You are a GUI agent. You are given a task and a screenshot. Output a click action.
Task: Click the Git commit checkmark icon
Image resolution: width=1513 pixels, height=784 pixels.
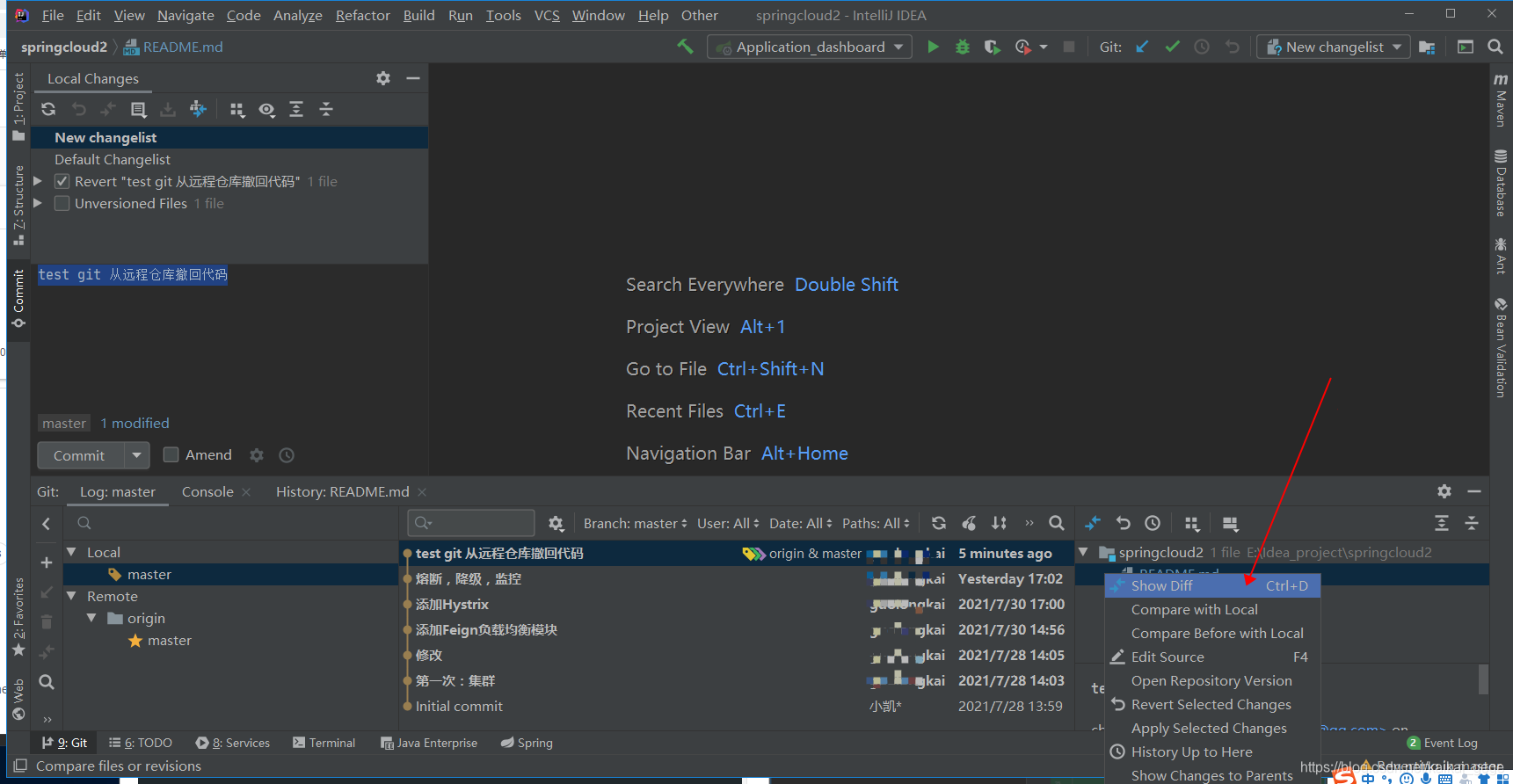(1172, 47)
